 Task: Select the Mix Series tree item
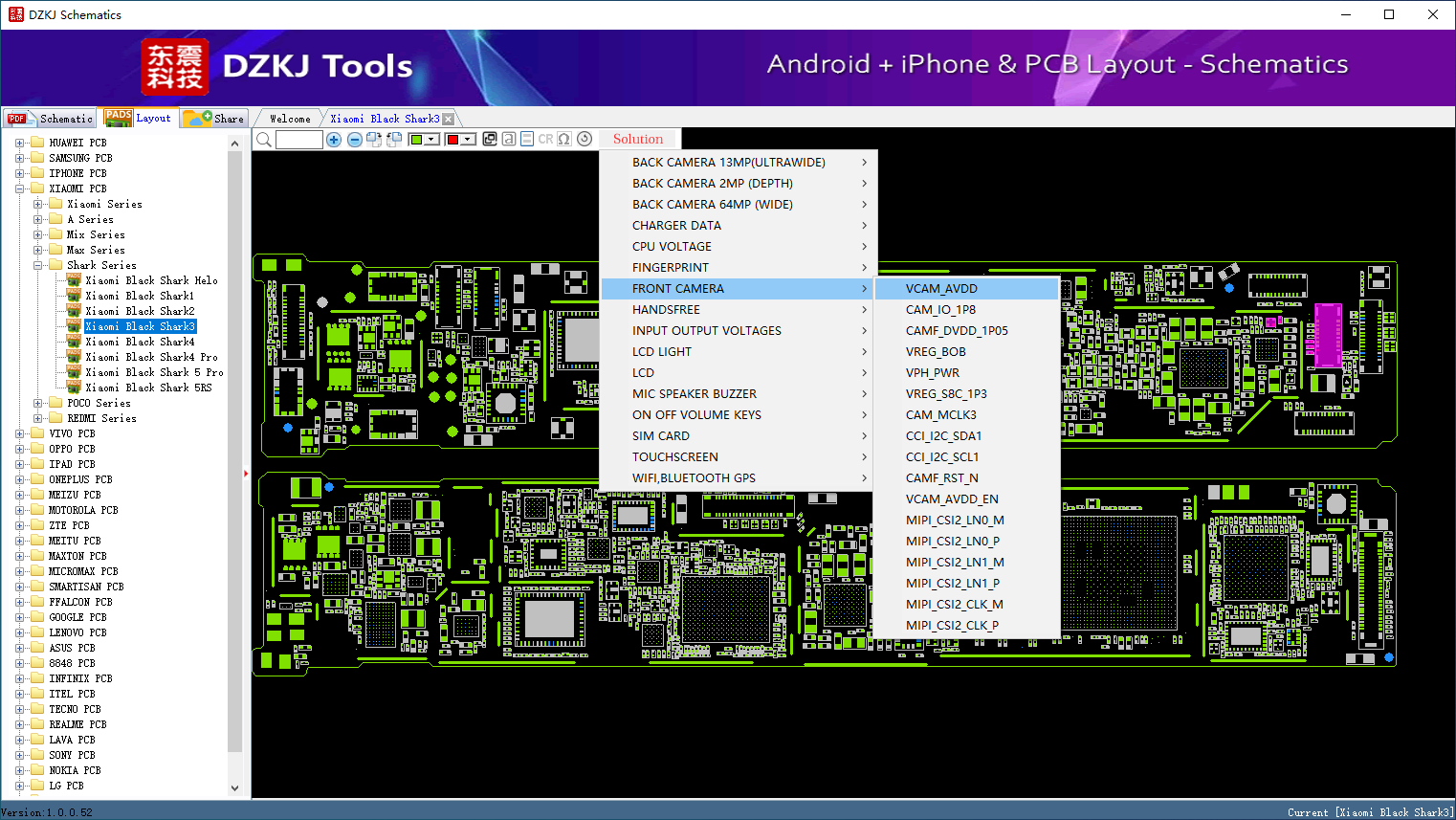tap(96, 234)
